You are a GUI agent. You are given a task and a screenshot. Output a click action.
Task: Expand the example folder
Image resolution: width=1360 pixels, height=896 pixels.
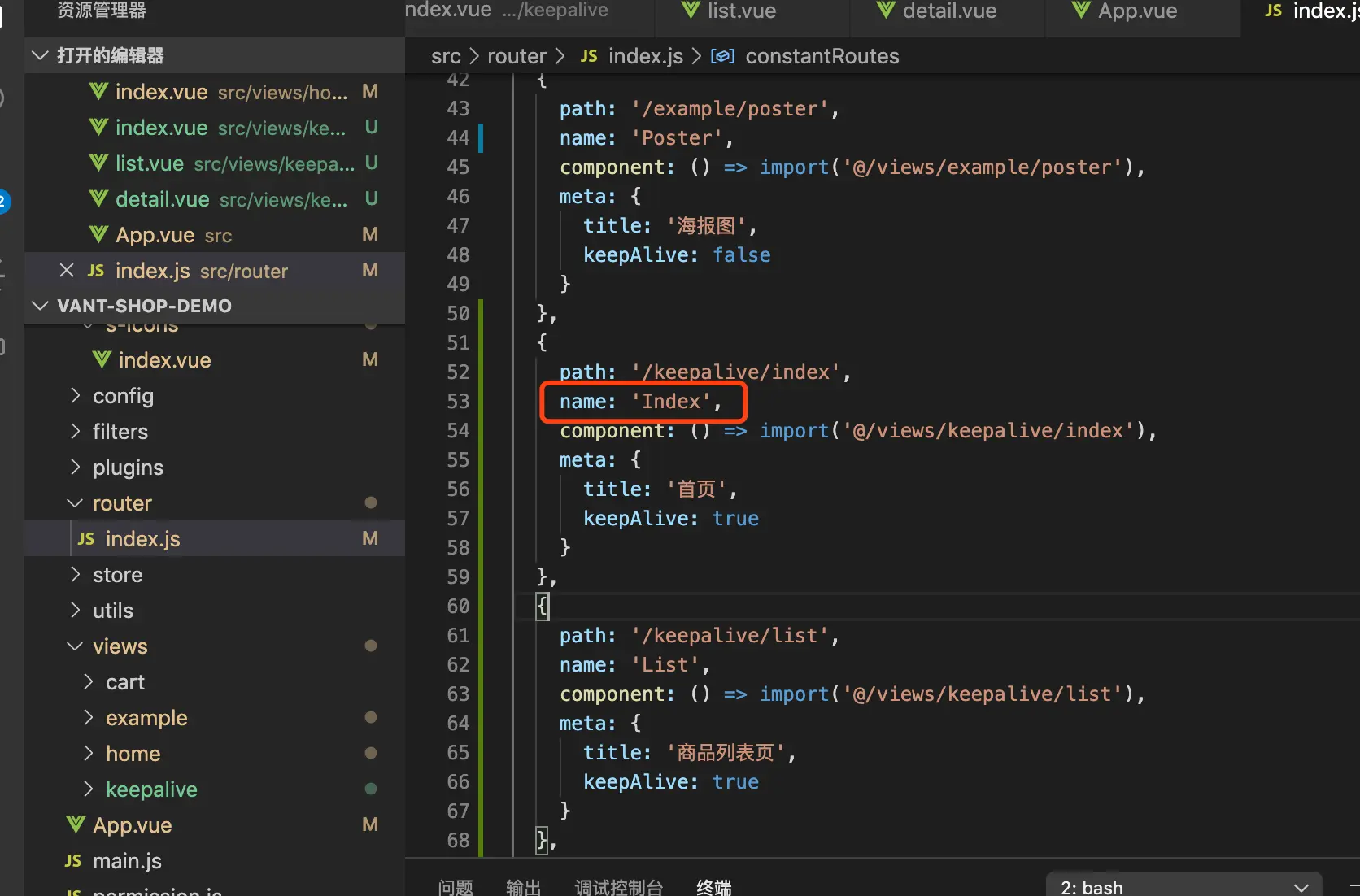pyautogui.click(x=89, y=717)
